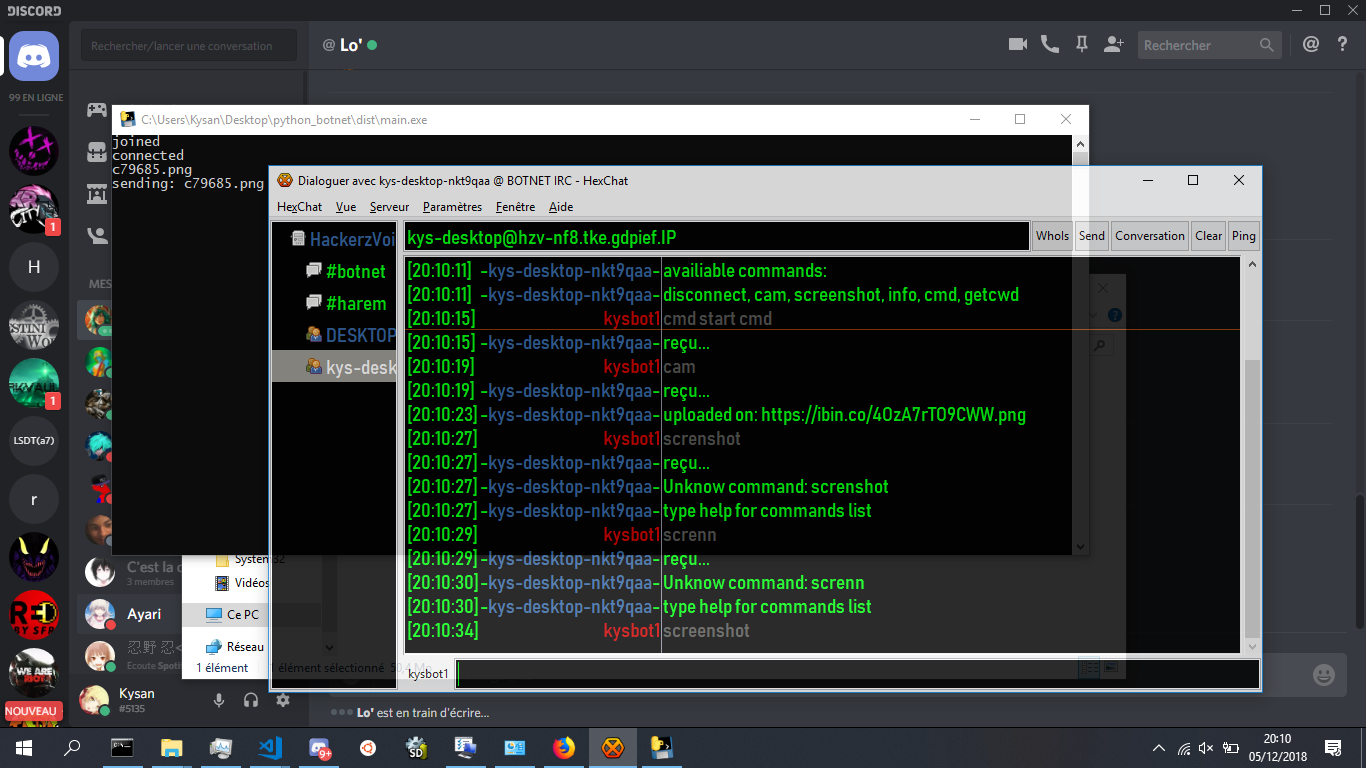Select the DESKTOP dialog in HexChat tree
The image size is (1366, 768).
point(350,335)
